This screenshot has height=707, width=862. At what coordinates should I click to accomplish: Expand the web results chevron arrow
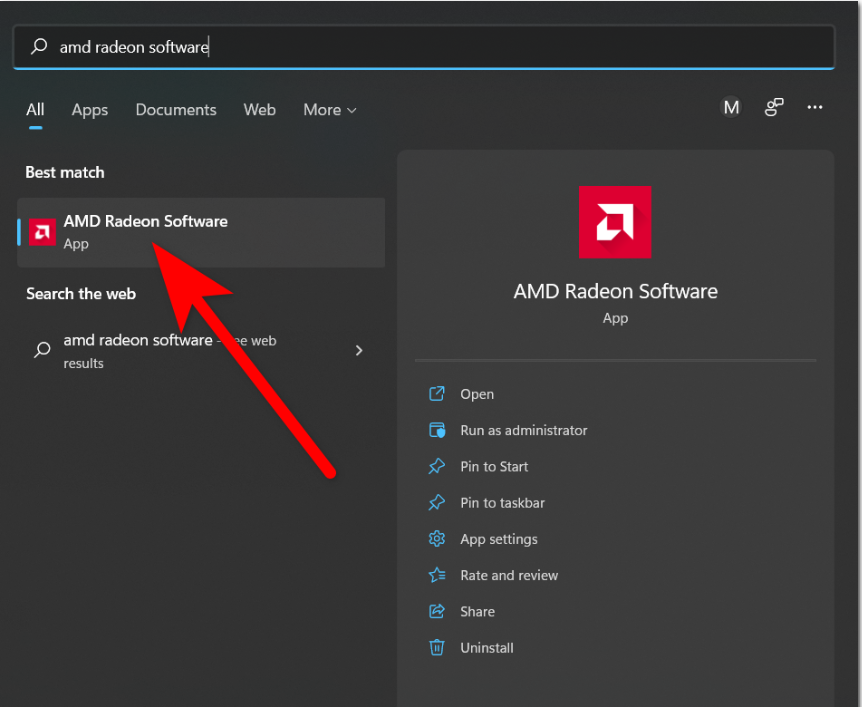coord(358,350)
